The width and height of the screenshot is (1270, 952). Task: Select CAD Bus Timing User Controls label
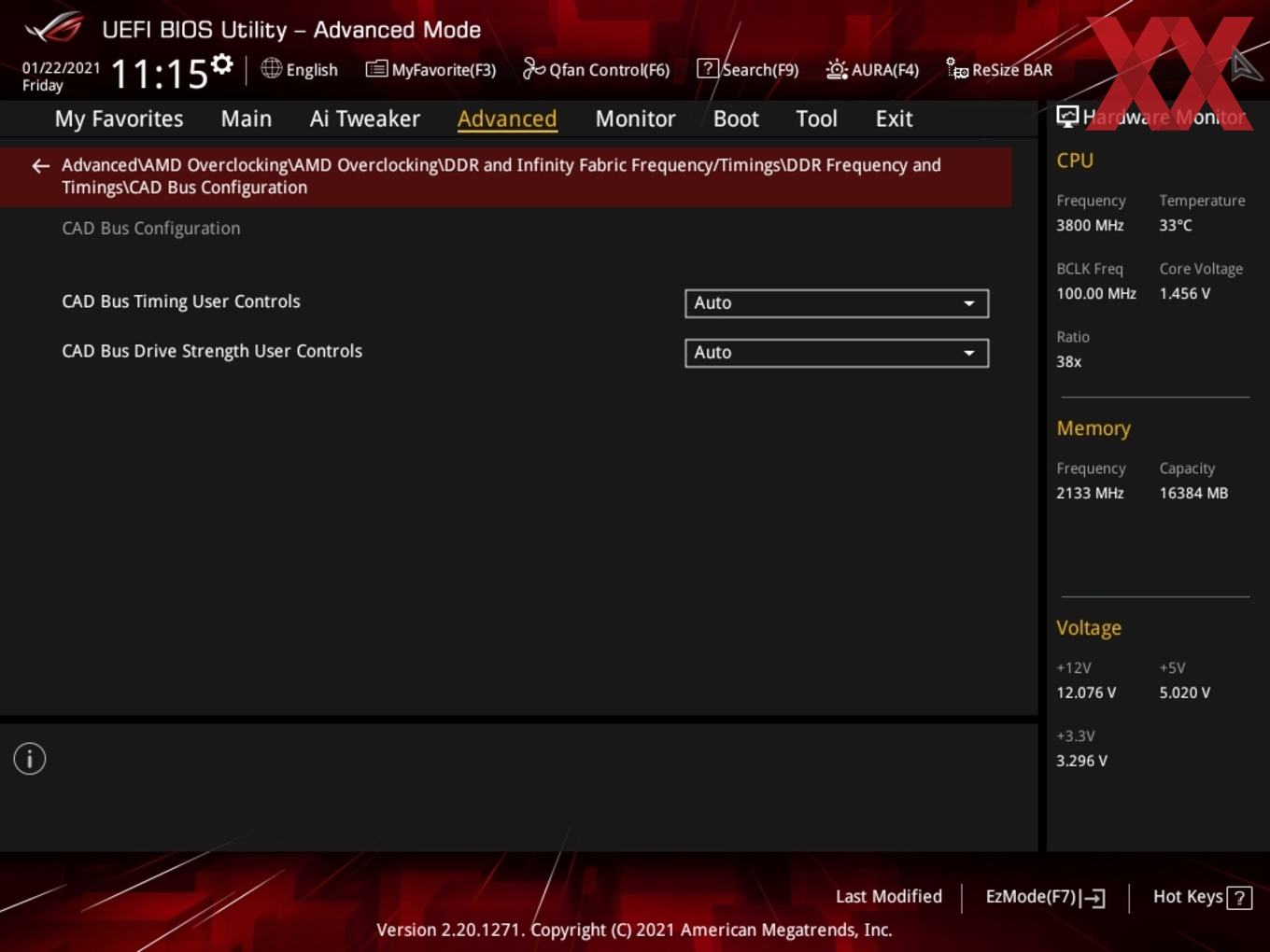[181, 301]
